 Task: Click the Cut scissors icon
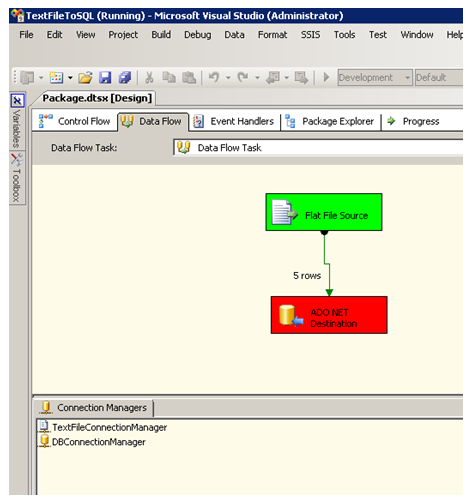coord(149,78)
